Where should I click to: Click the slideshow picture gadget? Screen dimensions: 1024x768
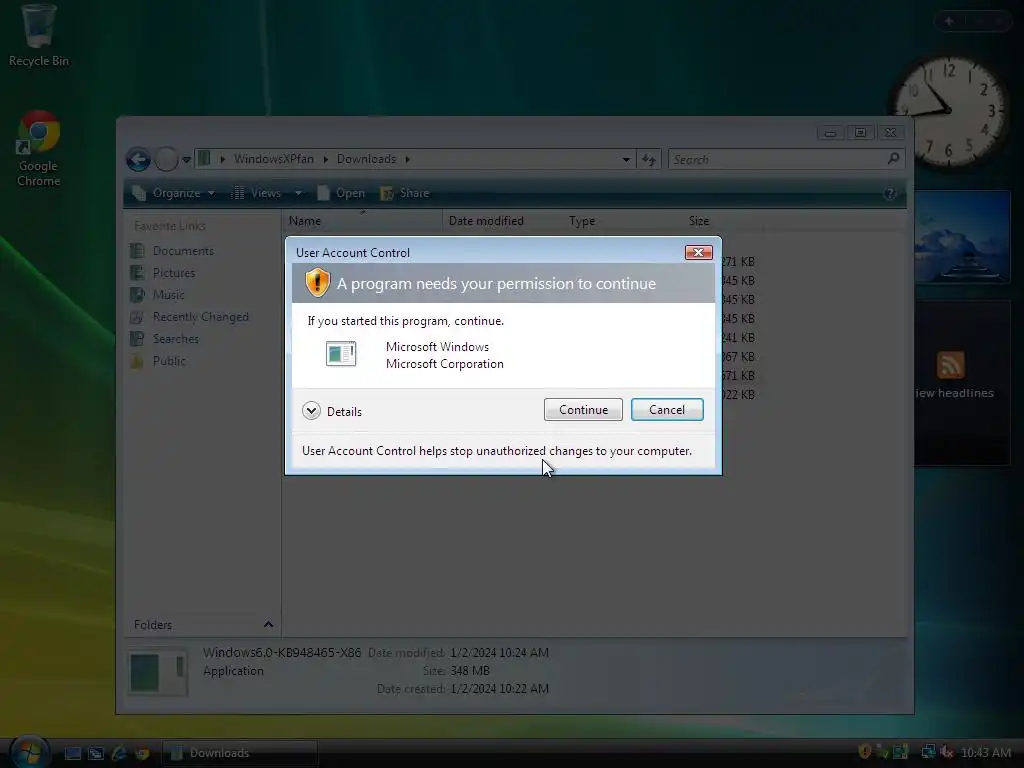[x=962, y=236]
